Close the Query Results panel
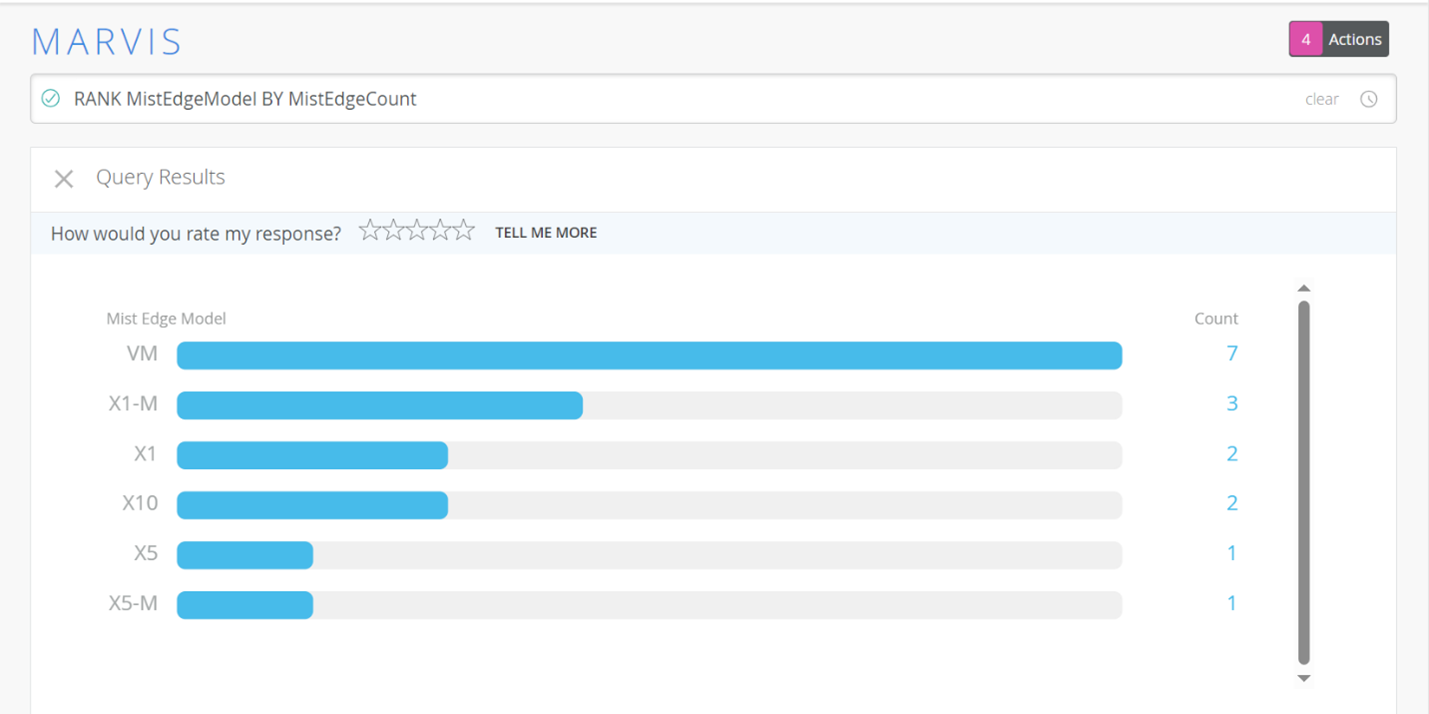The image size is (1429, 714). click(x=64, y=179)
